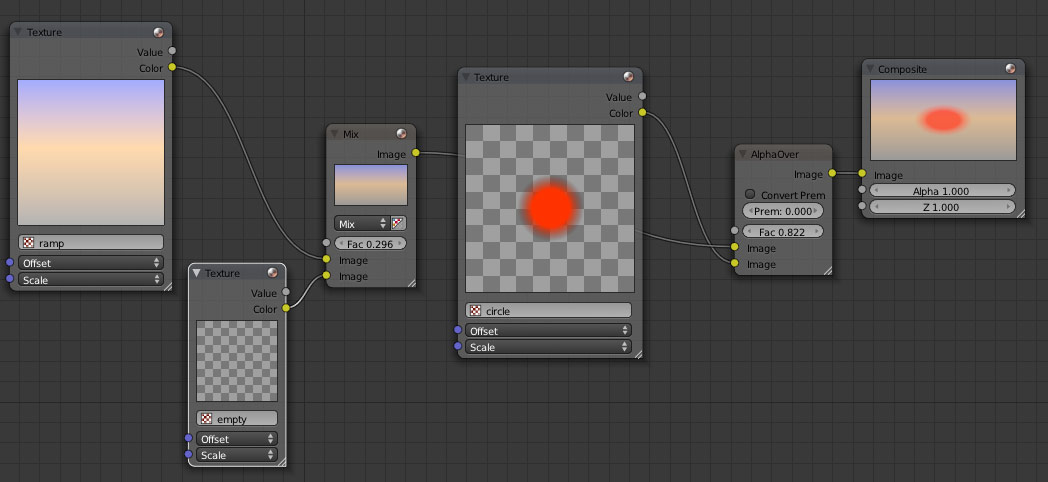Open Offset dropdown on circle Texture node
1048x482 pixels.
coord(549,331)
